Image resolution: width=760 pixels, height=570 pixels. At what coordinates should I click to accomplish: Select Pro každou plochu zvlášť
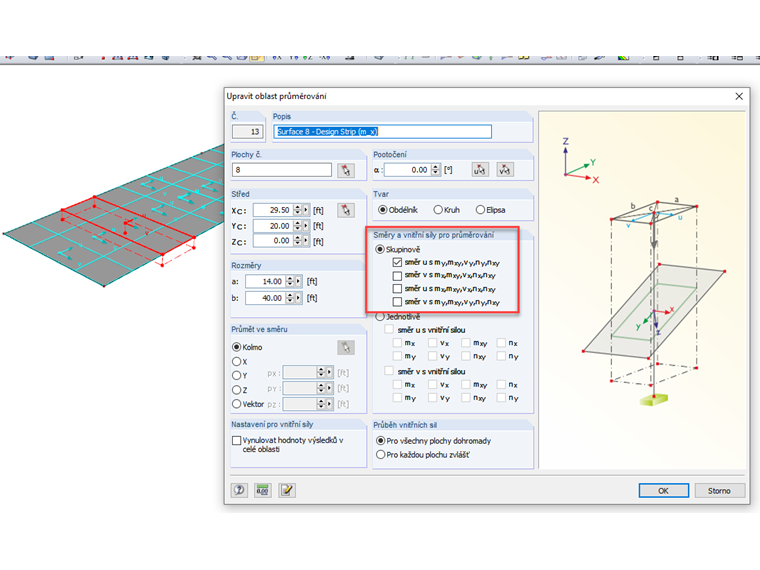pos(380,455)
